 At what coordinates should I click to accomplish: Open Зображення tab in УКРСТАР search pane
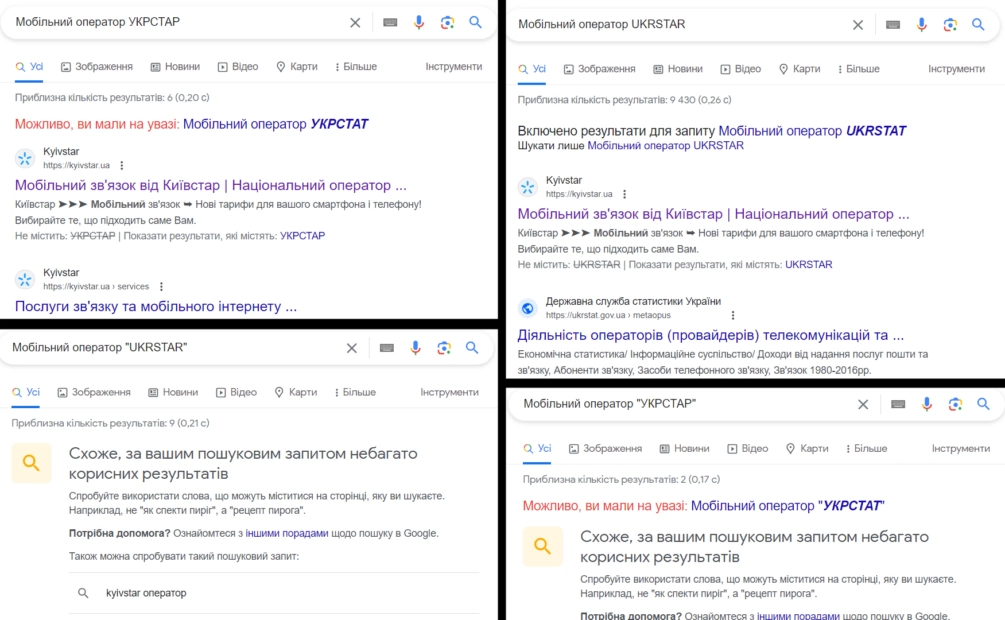coord(97,67)
